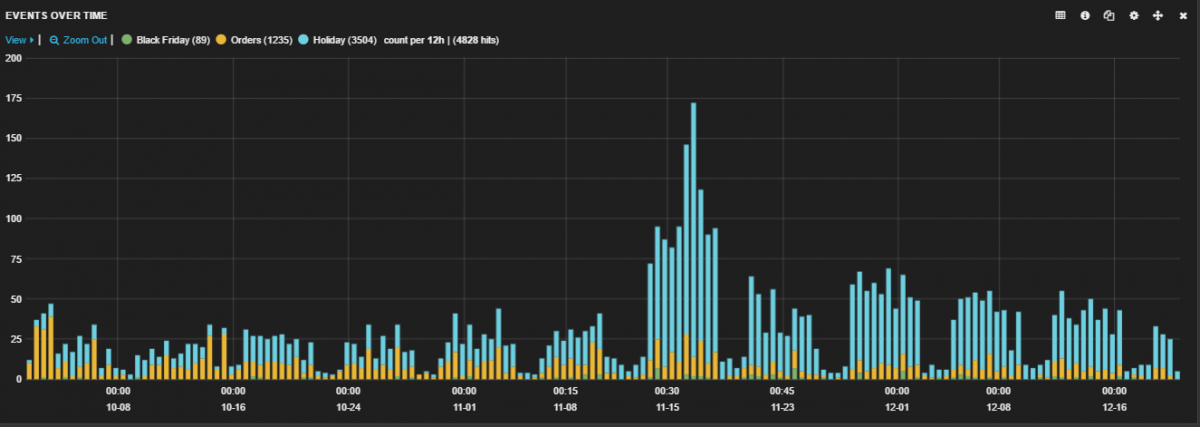The image size is (1200, 427).
Task: Click the green Black Friday color dot
Action: pyautogui.click(x=126, y=40)
